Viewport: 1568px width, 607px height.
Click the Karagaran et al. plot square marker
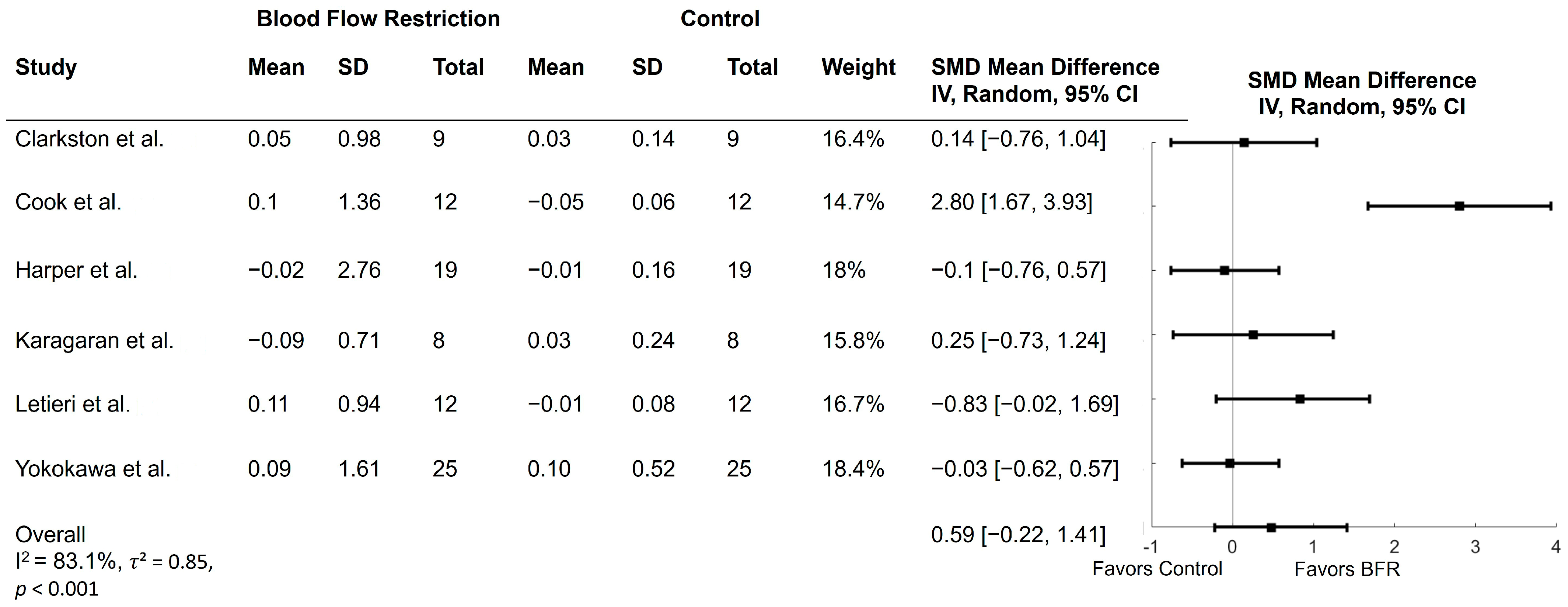1253,334
